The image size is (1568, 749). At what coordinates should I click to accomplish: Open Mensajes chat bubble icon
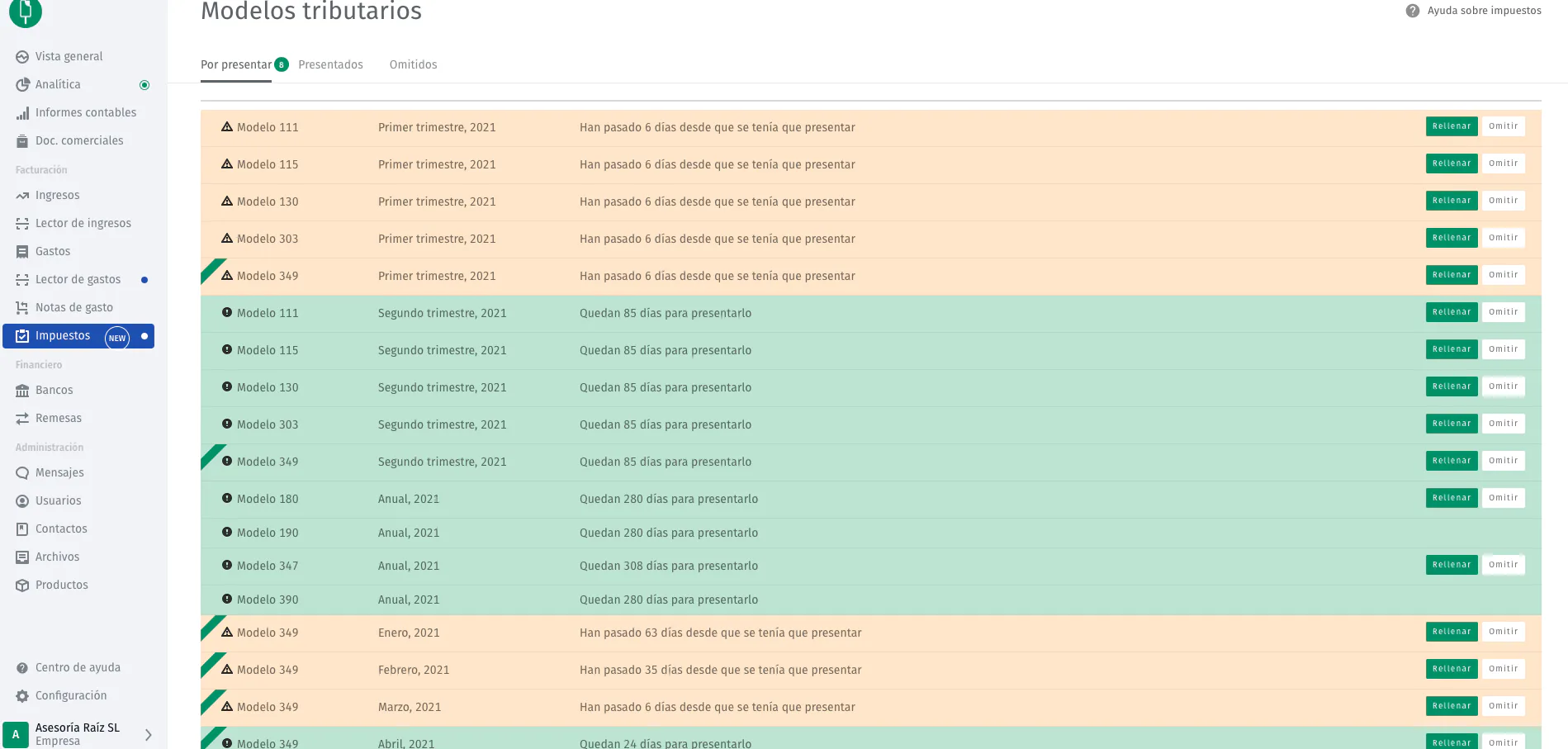point(22,473)
